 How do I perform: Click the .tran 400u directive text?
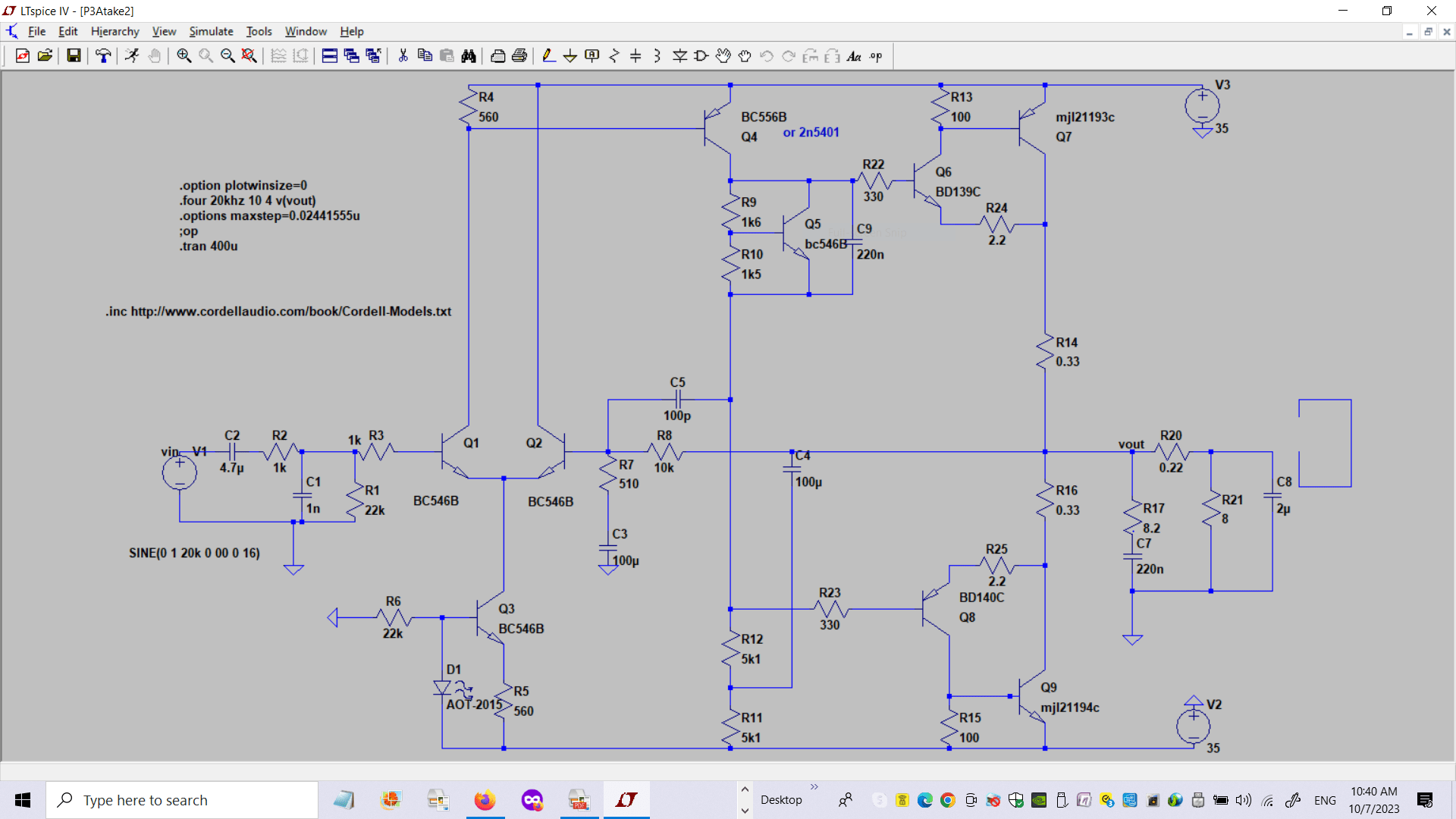coord(209,246)
